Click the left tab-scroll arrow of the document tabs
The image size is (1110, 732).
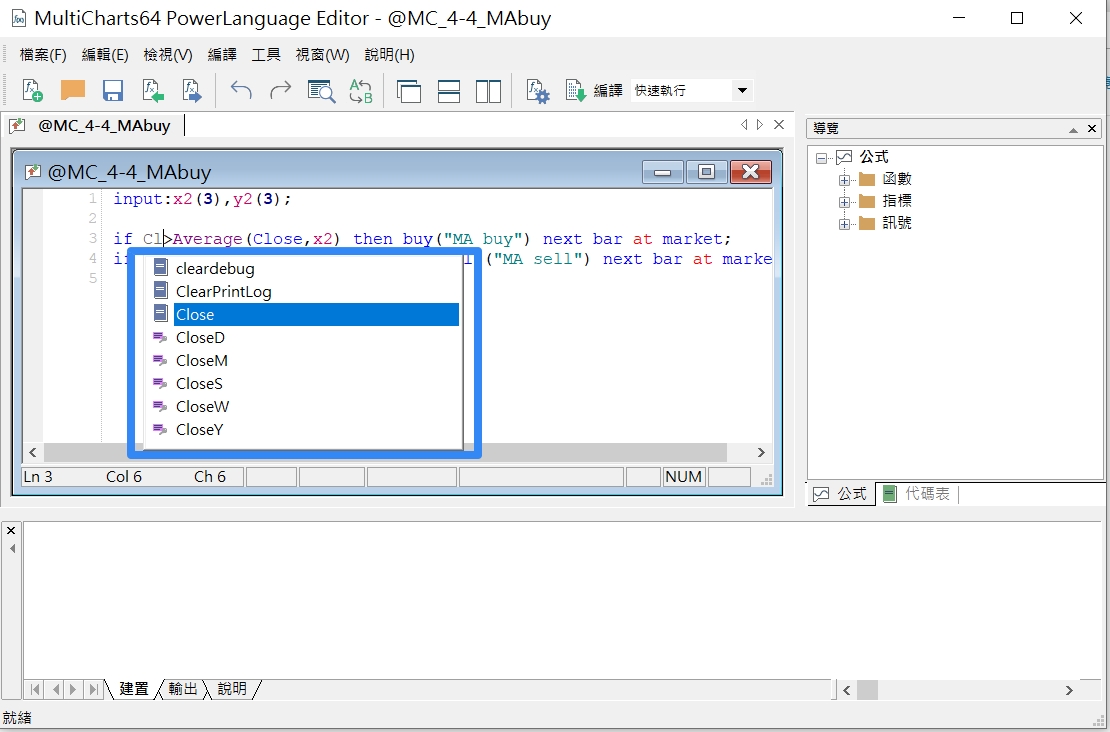(744, 125)
